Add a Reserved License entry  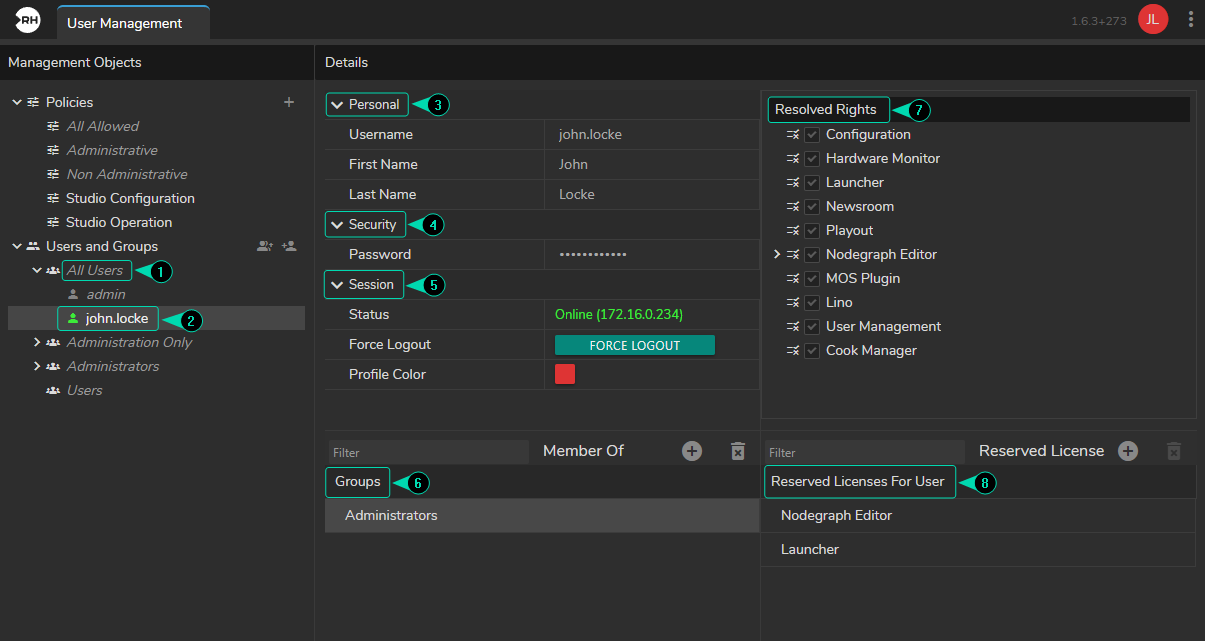click(1128, 451)
